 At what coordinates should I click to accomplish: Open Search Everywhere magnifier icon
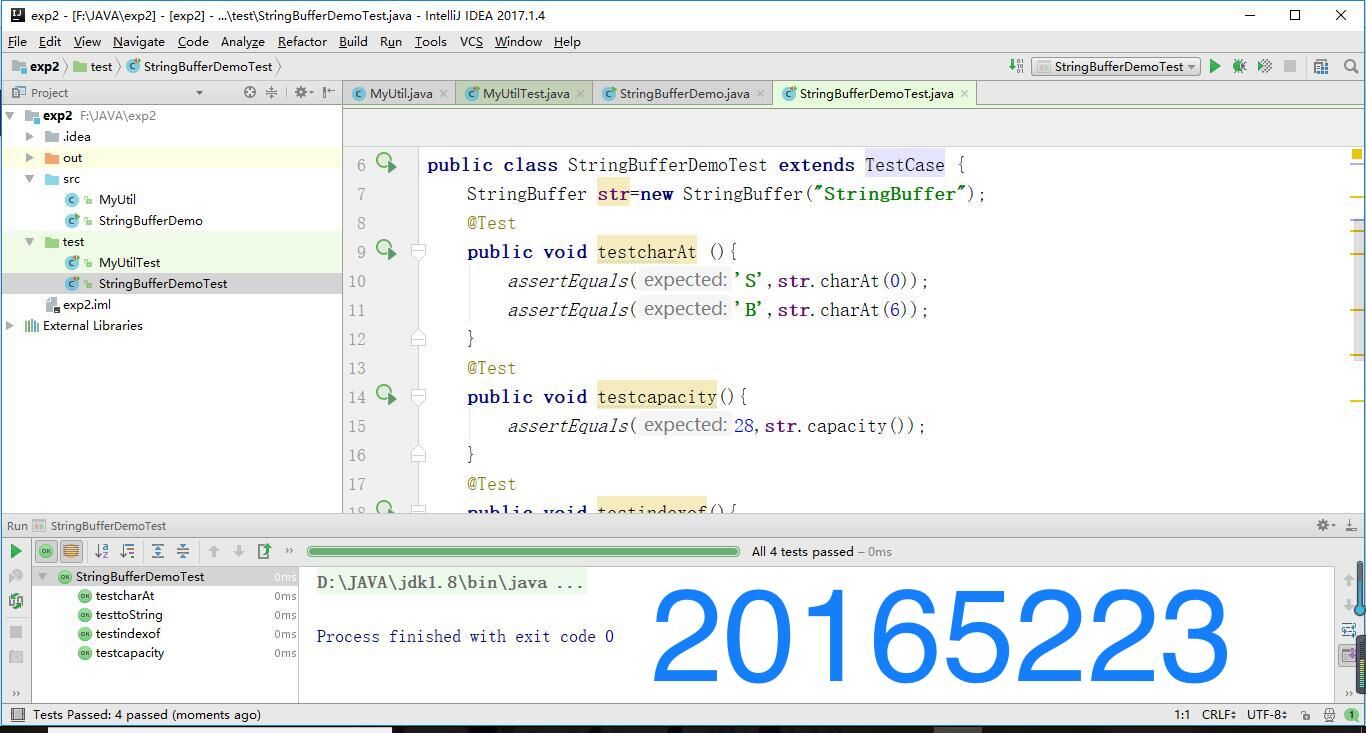(1351, 66)
